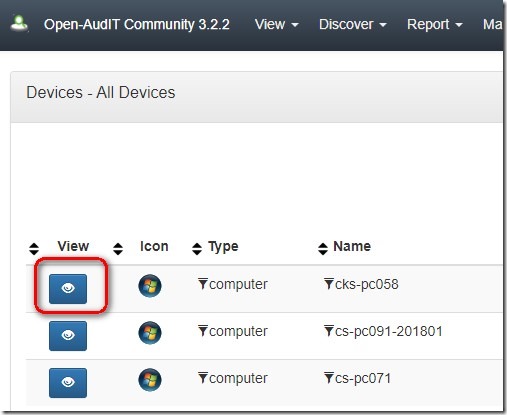Image resolution: width=507 pixels, height=415 pixels.
Task: Filter by type computer in first row
Action: (203, 284)
